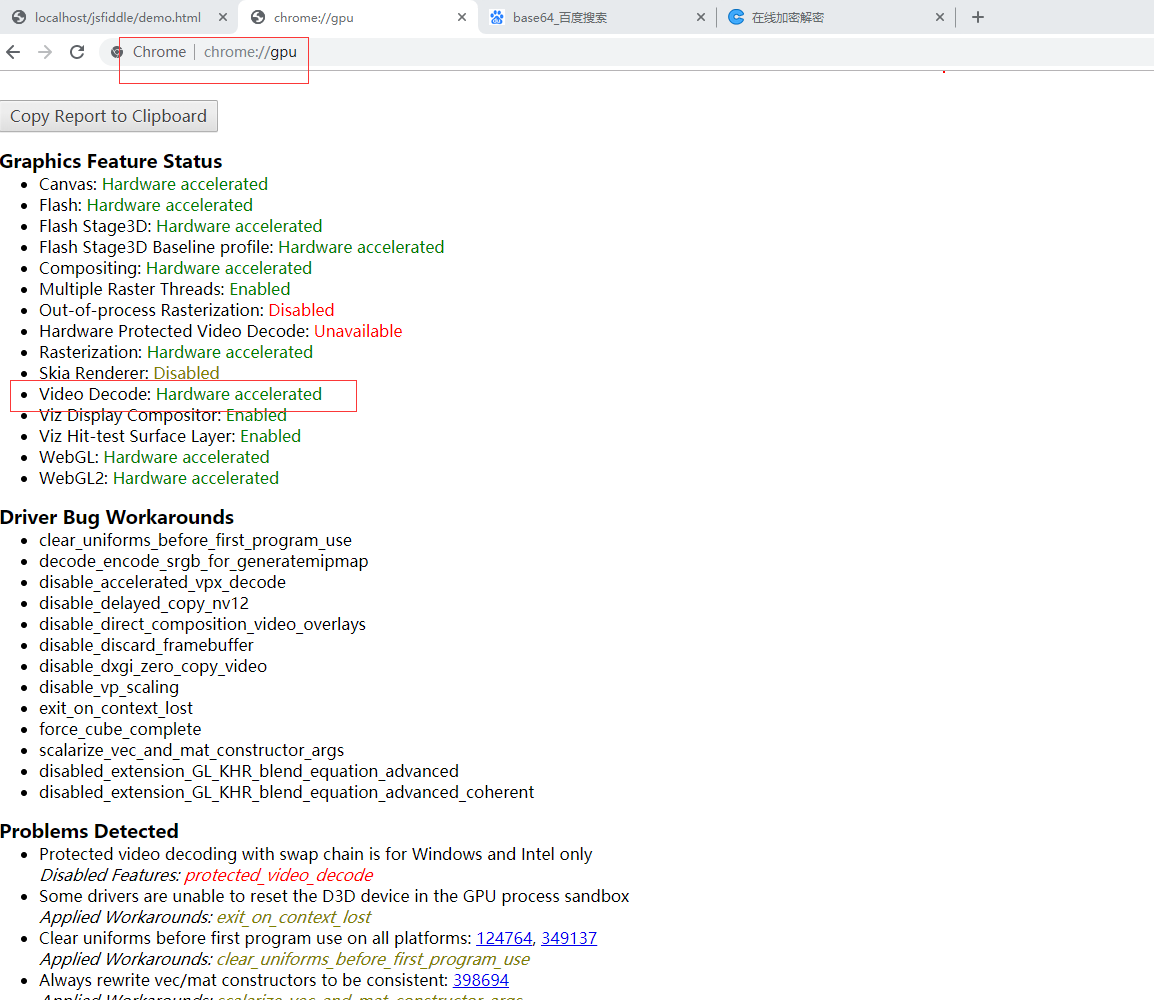
Task: Click the Baidu favicon on the base64 tab
Action: pyautogui.click(x=495, y=17)
